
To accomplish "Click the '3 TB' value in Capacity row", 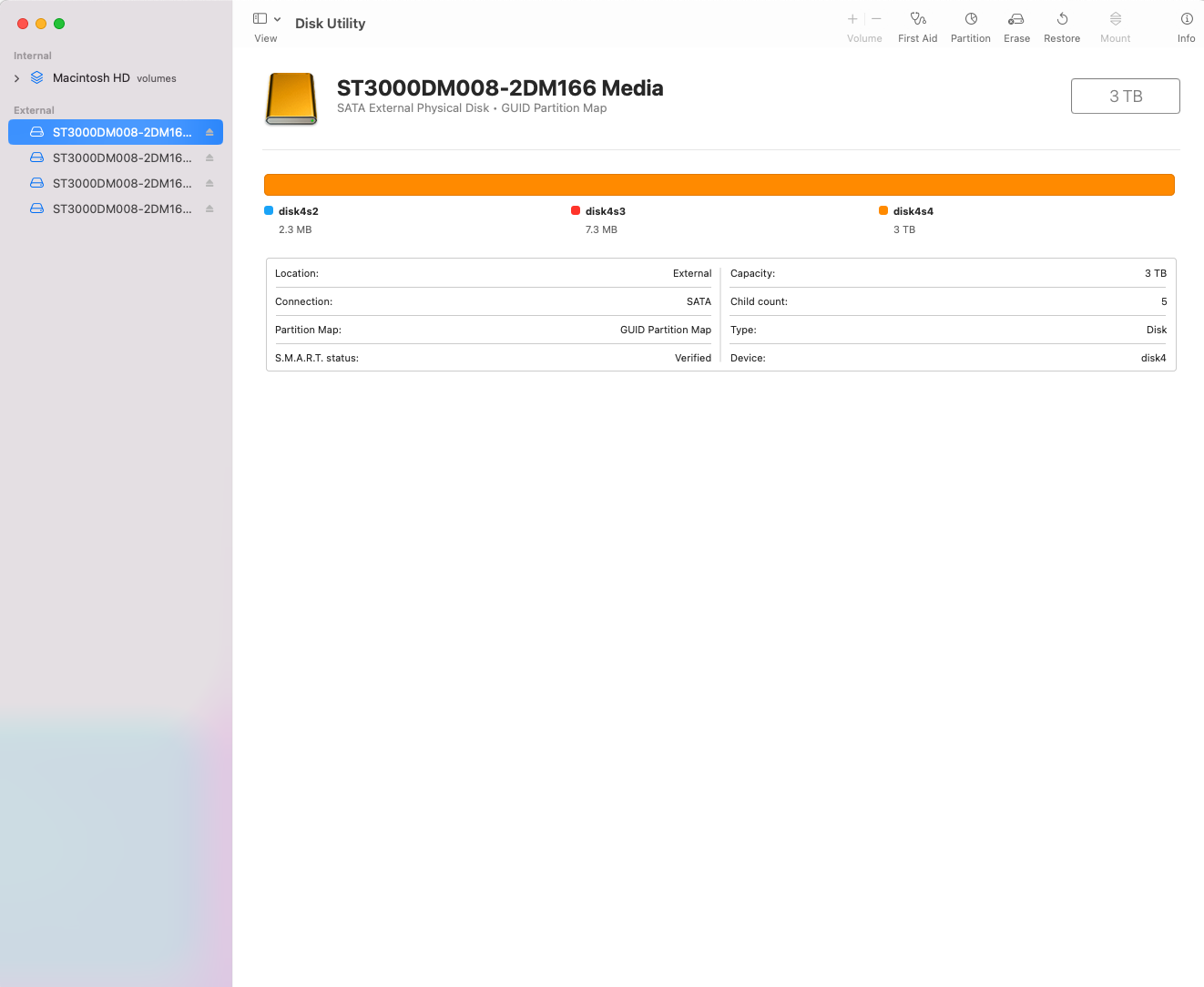I will 1156,273.
